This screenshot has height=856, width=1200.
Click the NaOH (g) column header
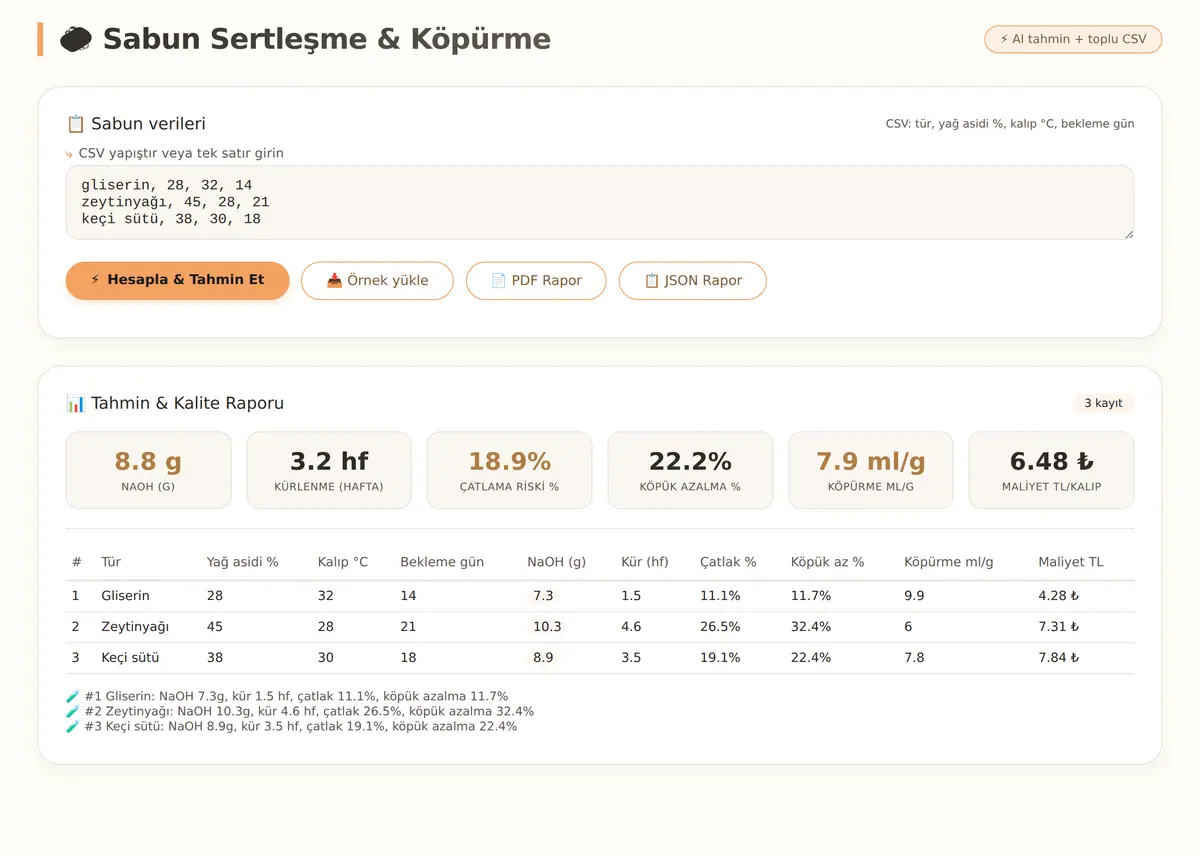557,562
